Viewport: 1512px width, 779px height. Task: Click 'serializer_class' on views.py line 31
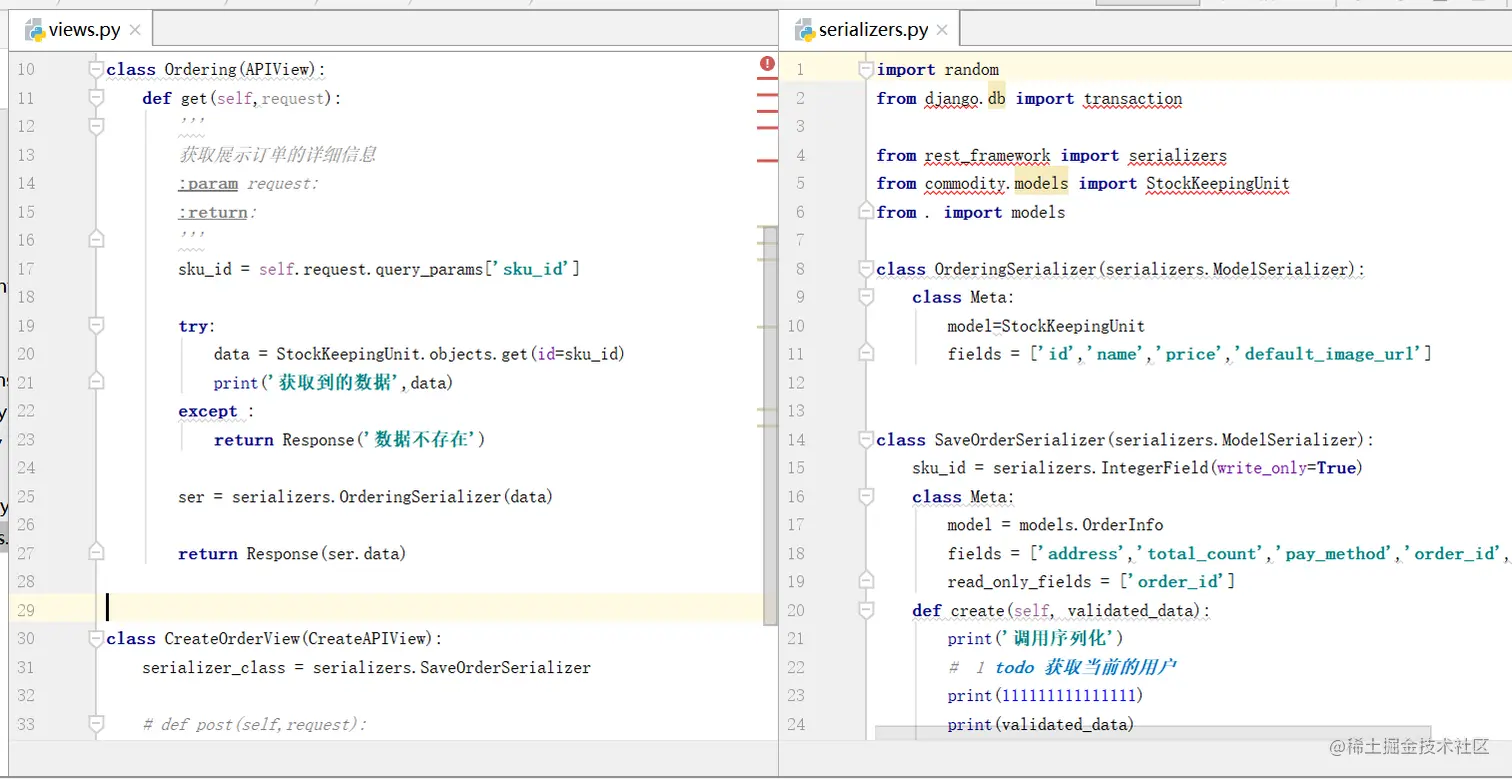pyautogui.click(x=213, y=668)
